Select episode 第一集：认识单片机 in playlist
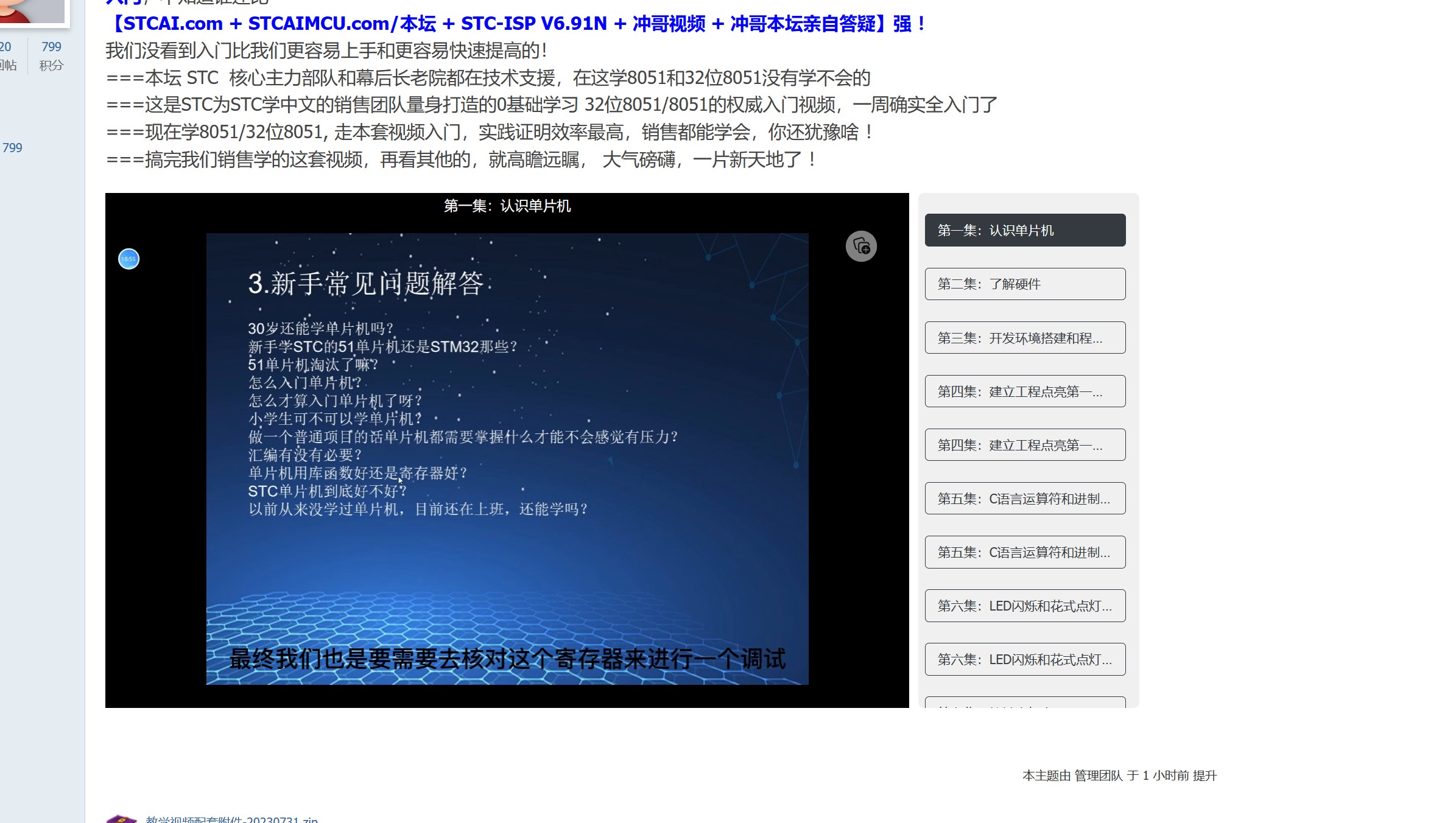 [1025, 230]
